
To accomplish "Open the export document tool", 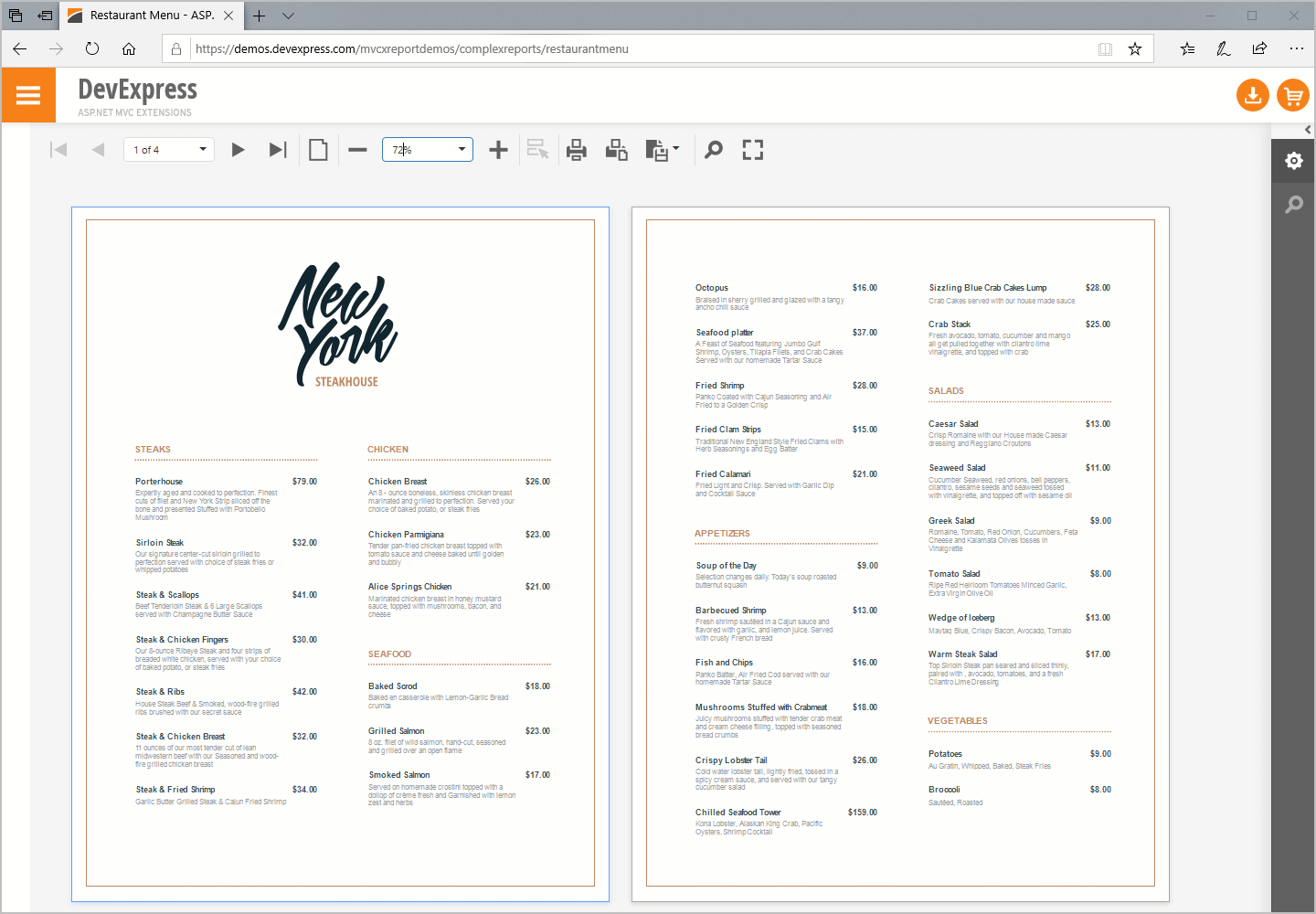I will [x=657, y=149].
